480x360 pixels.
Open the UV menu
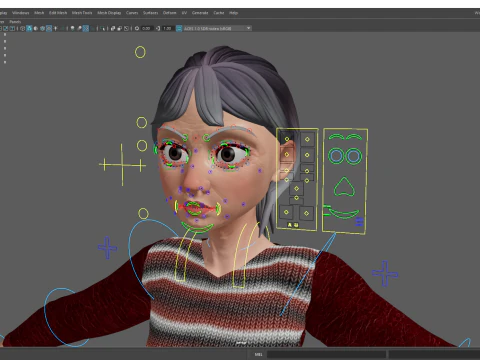click(184, 13)
